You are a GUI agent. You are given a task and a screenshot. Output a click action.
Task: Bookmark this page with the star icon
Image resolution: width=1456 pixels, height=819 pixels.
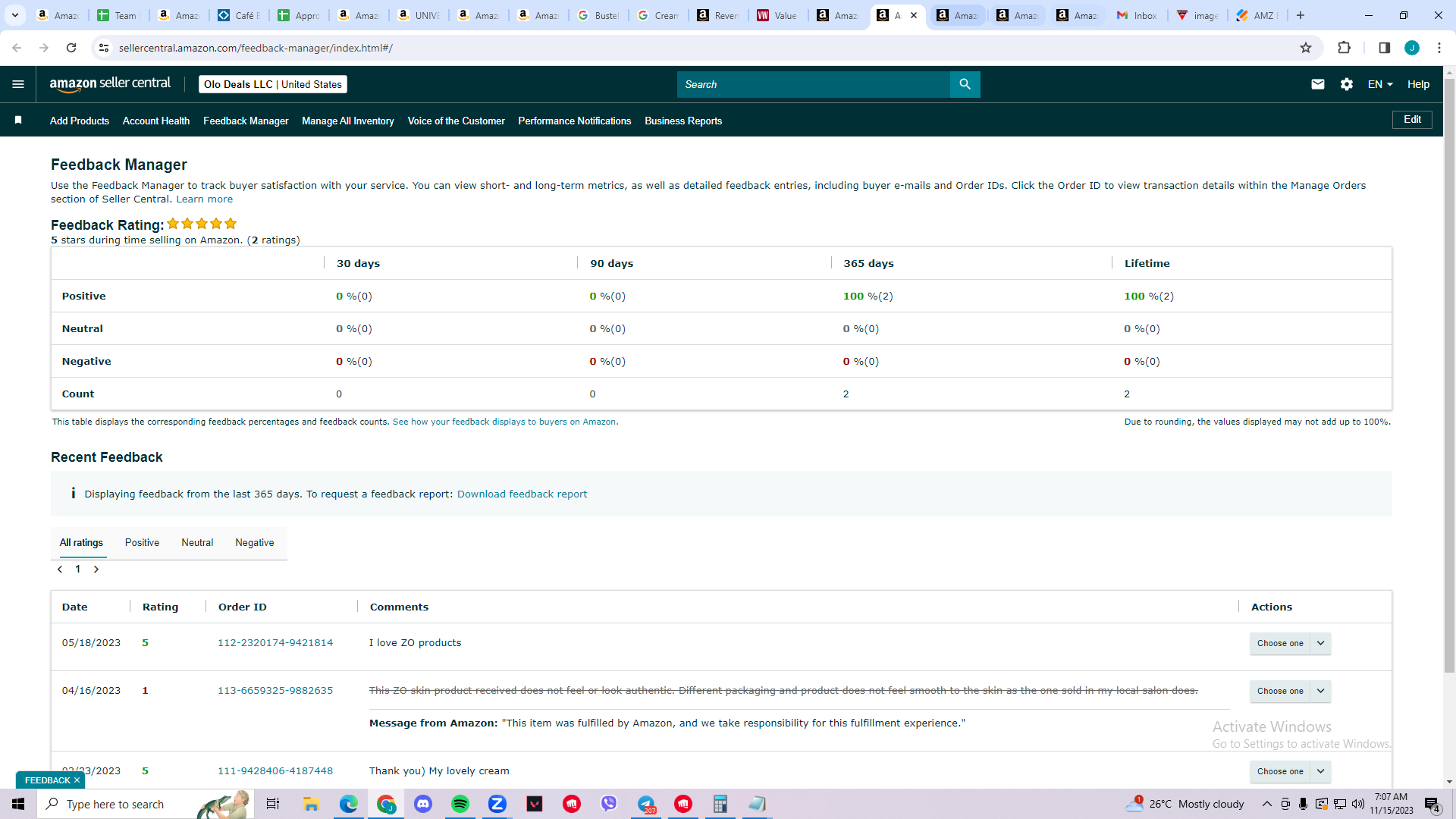click(1306, 48)
